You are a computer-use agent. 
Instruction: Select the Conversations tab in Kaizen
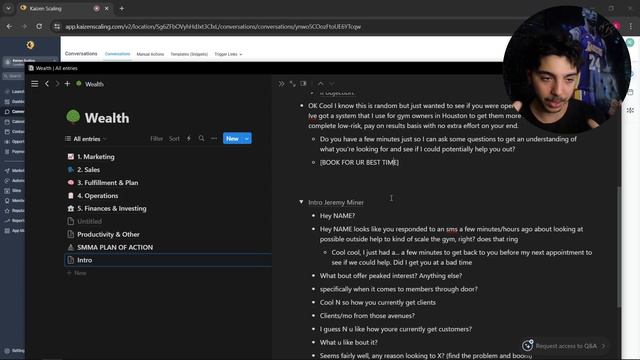117,54
